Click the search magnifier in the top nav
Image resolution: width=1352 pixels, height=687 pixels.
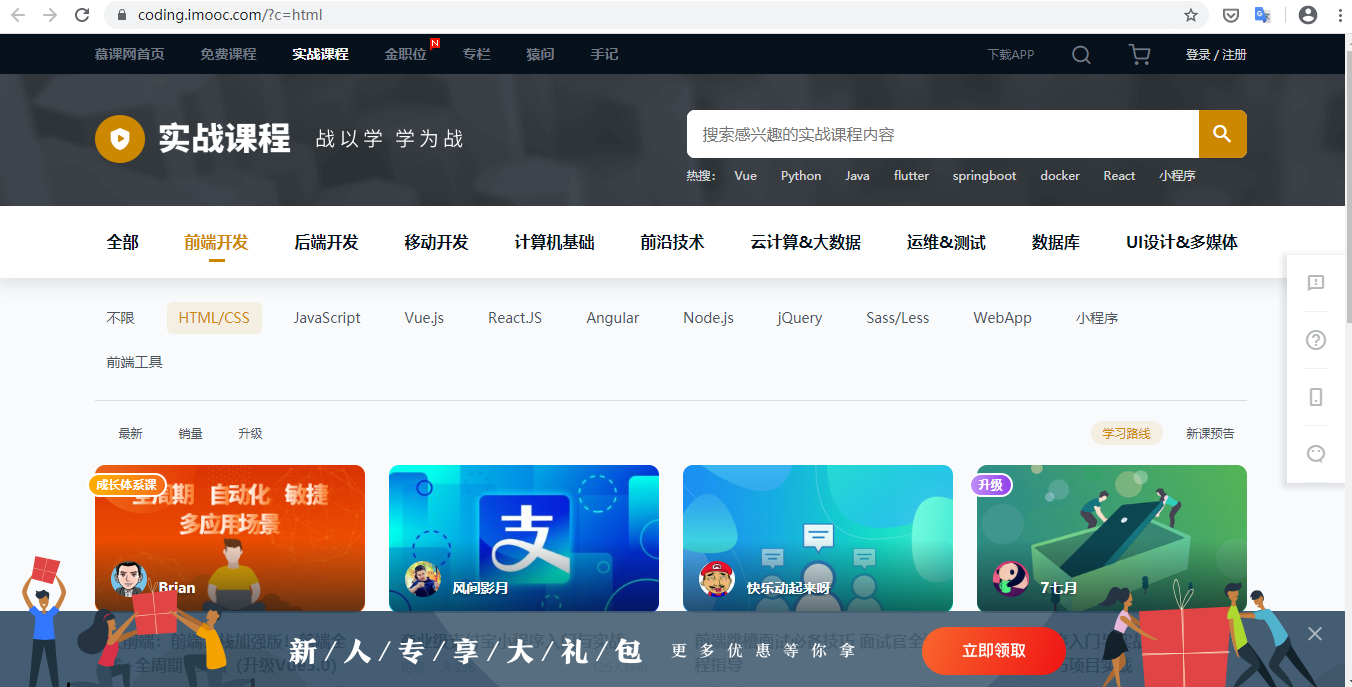pyautogui.click(x=1081, y=54)
